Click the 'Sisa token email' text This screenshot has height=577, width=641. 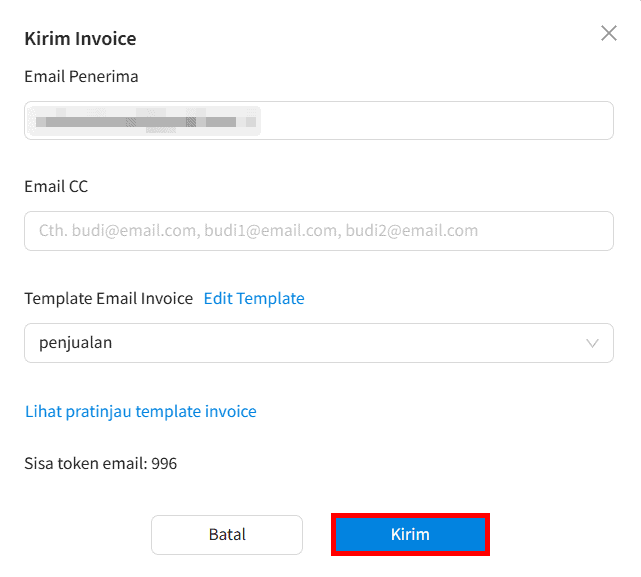(x=85, y=463)
